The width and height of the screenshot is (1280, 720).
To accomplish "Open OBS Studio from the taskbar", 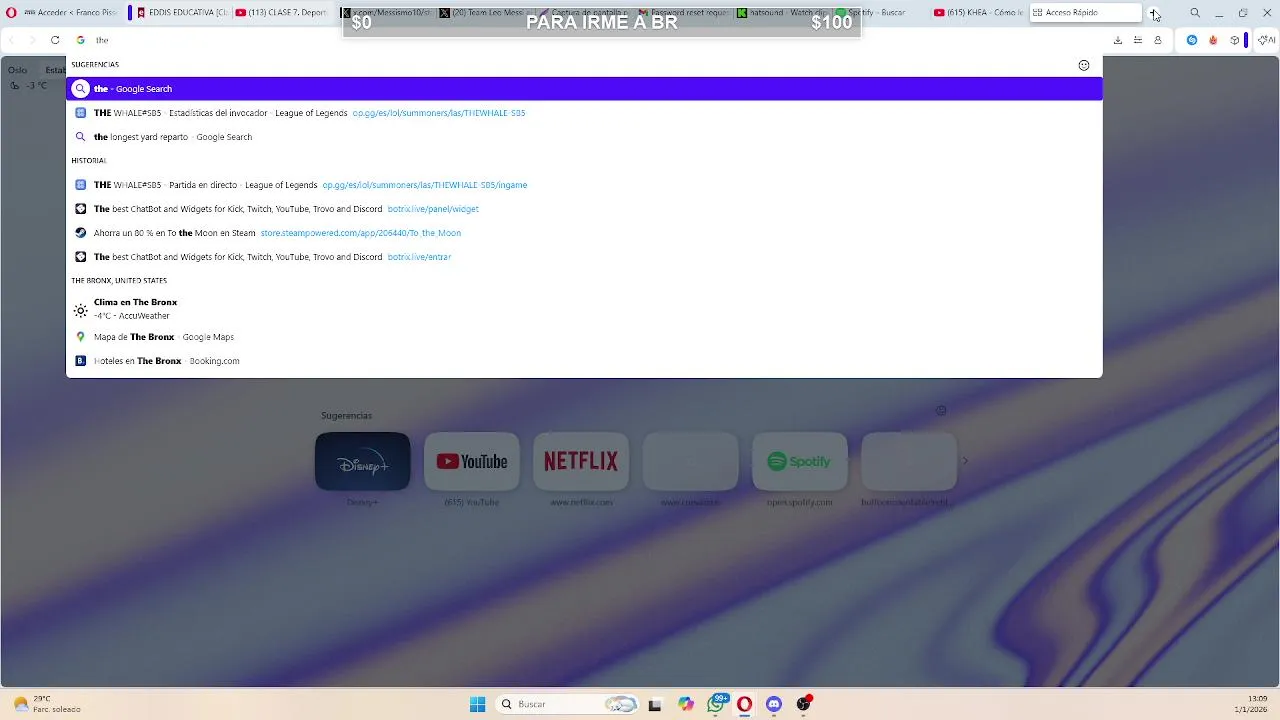I will pyautogui.click(x=803, y=704).
